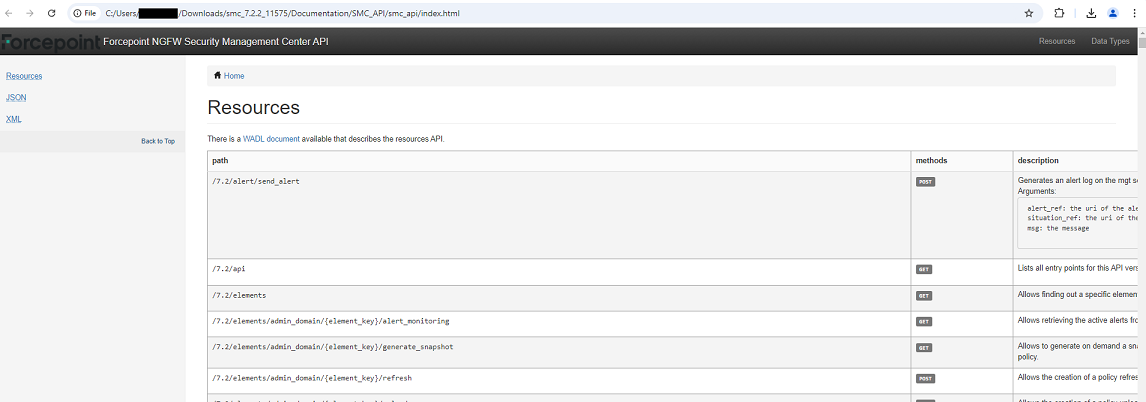Viewport: 1146px width, 402px height.
Task: Click POST badge for send_alert row
Action: click(x=925, y=181)
